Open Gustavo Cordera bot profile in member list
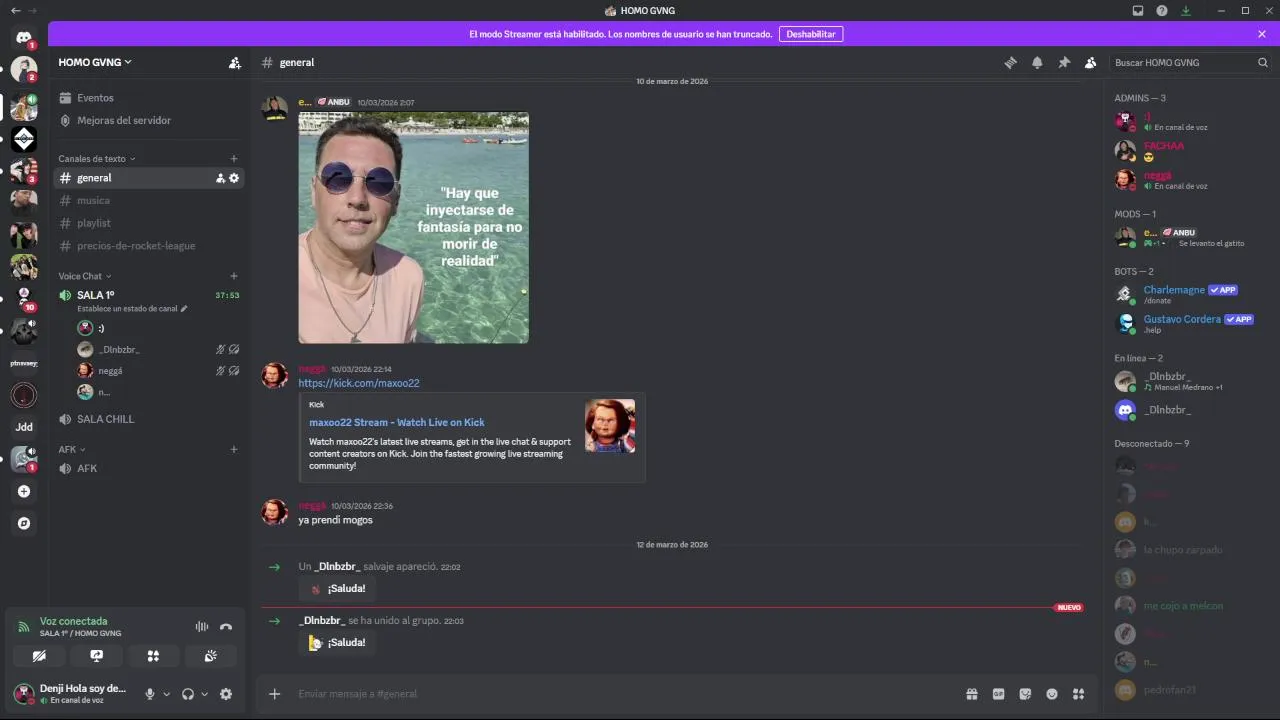 point(1190,324)
